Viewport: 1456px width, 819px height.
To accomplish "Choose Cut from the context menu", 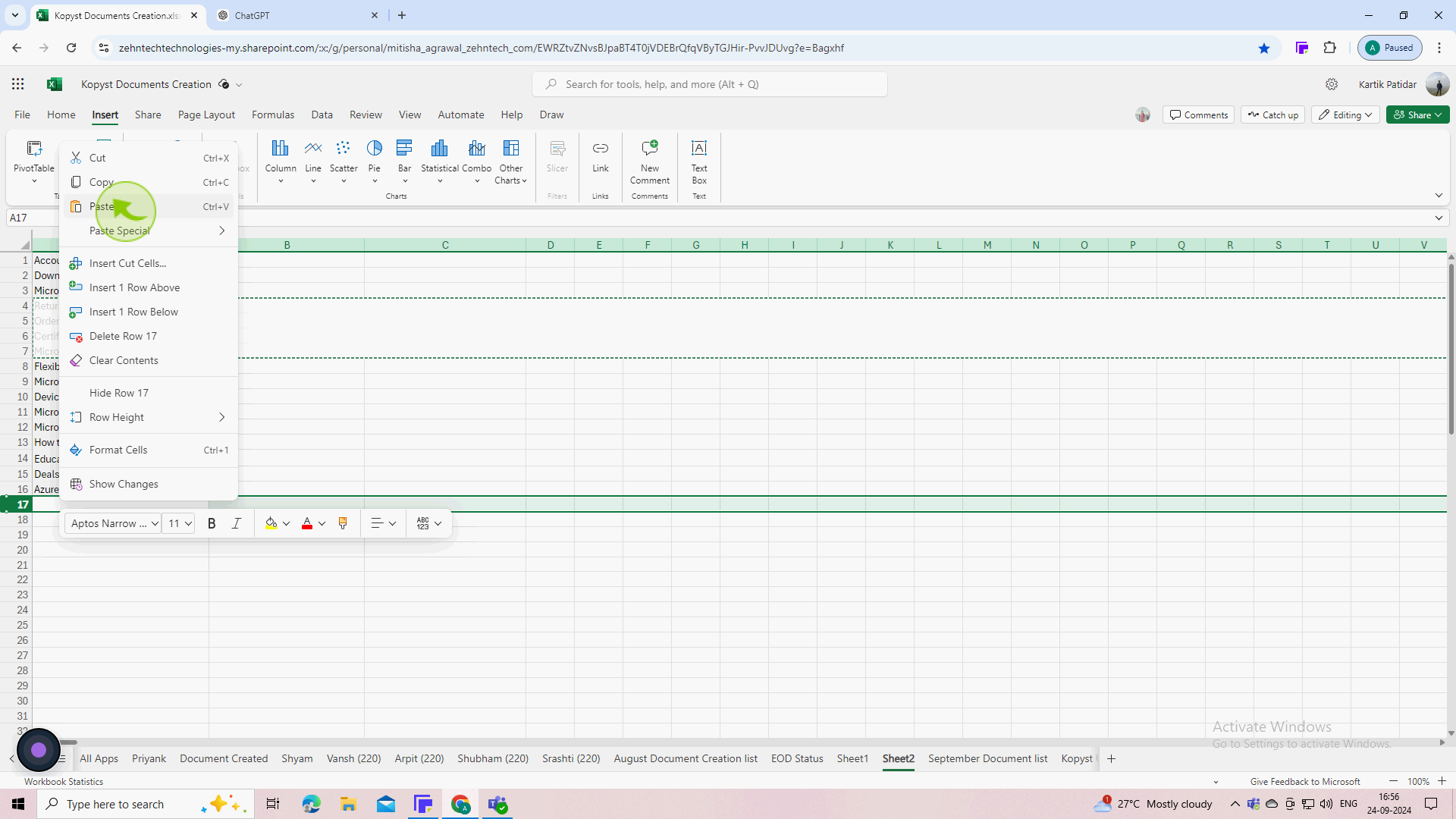I will (x=149, y=158).
